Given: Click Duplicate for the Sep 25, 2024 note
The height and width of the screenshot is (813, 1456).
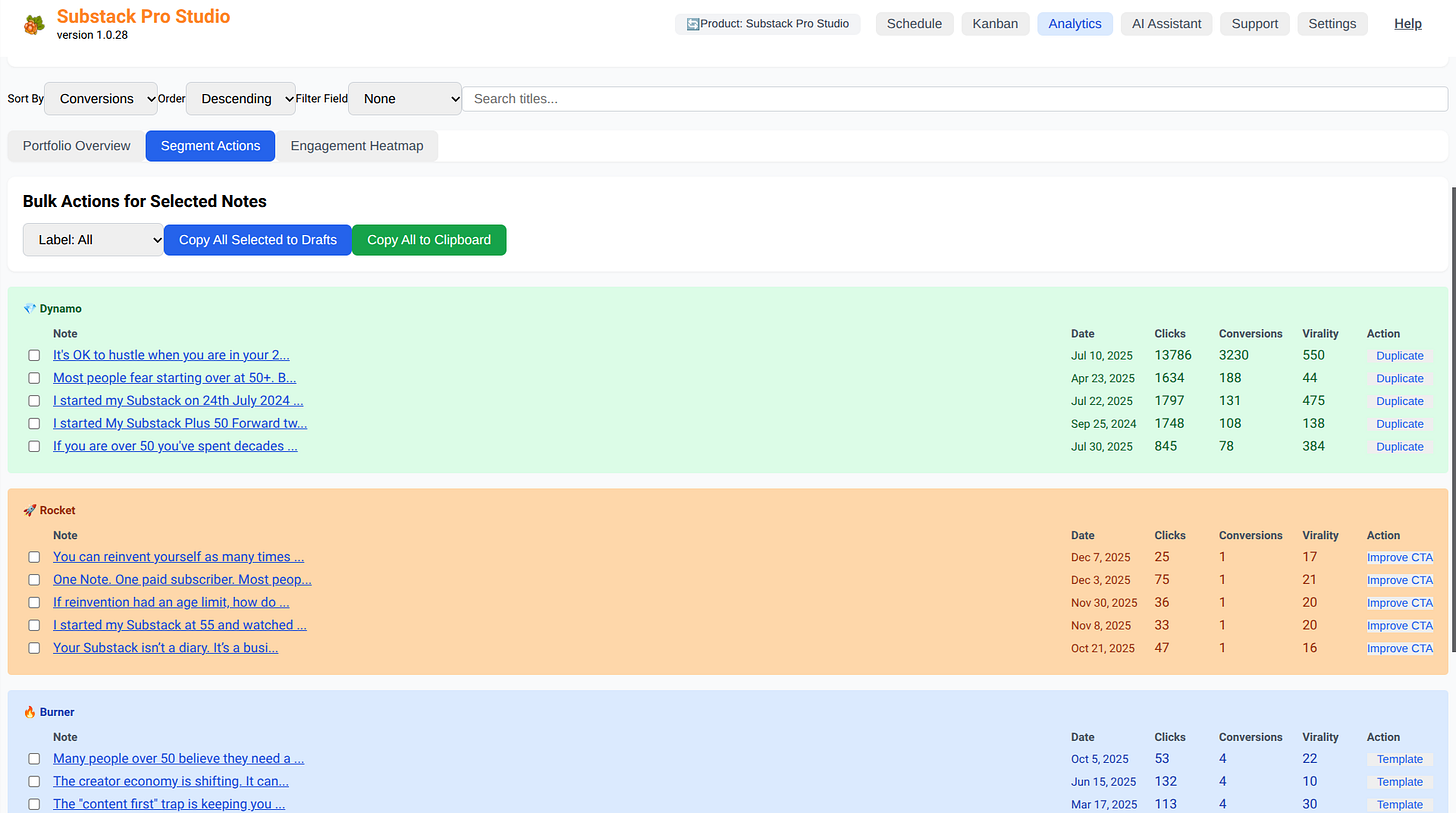Looking at the screenshot, I should point(1400,424).
